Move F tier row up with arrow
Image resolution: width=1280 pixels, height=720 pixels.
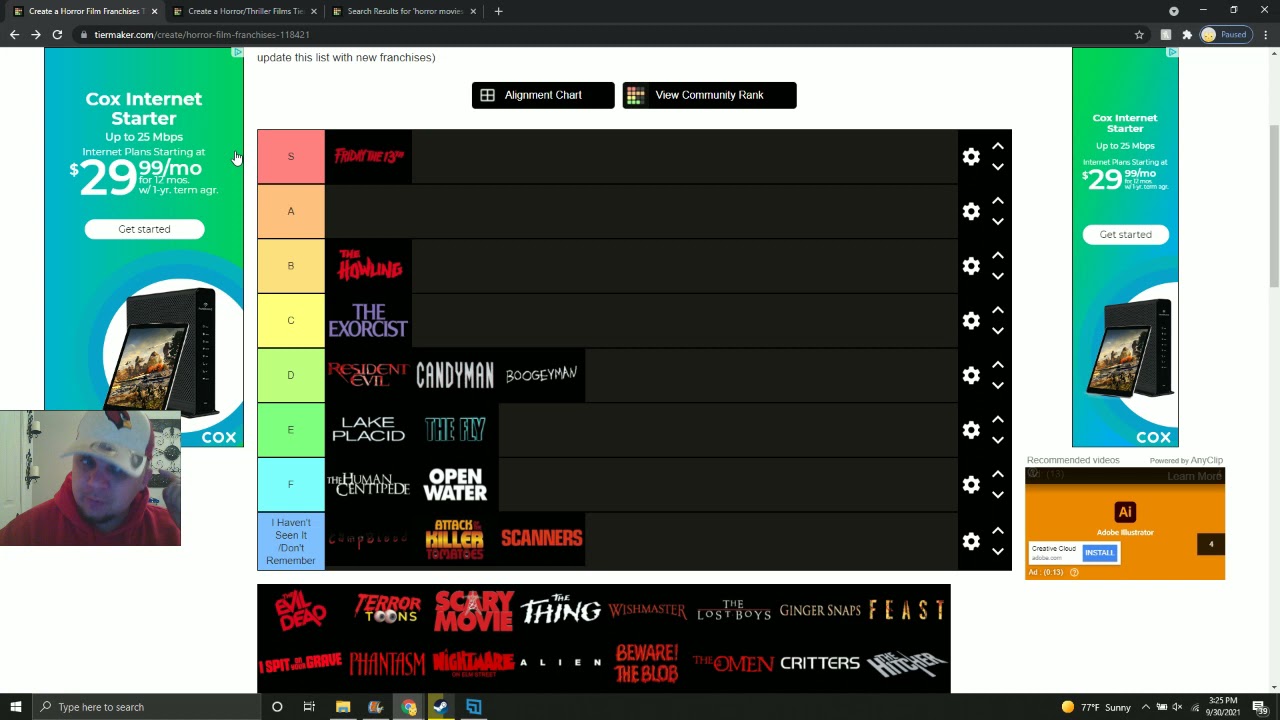998,474
